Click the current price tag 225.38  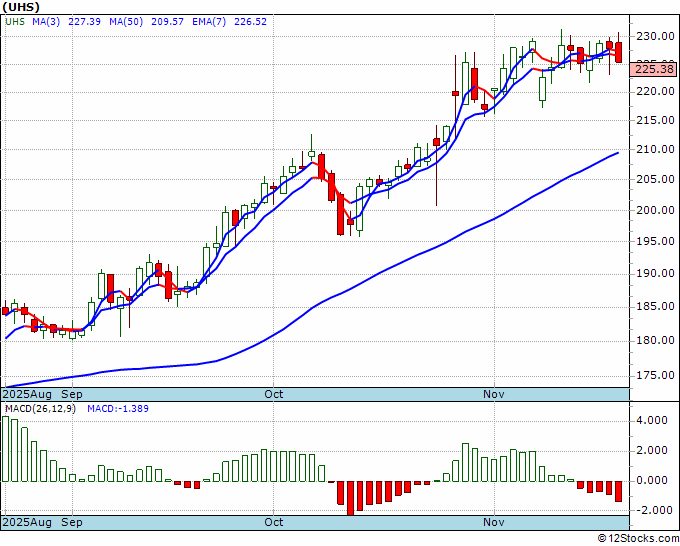tap(654, 69)
